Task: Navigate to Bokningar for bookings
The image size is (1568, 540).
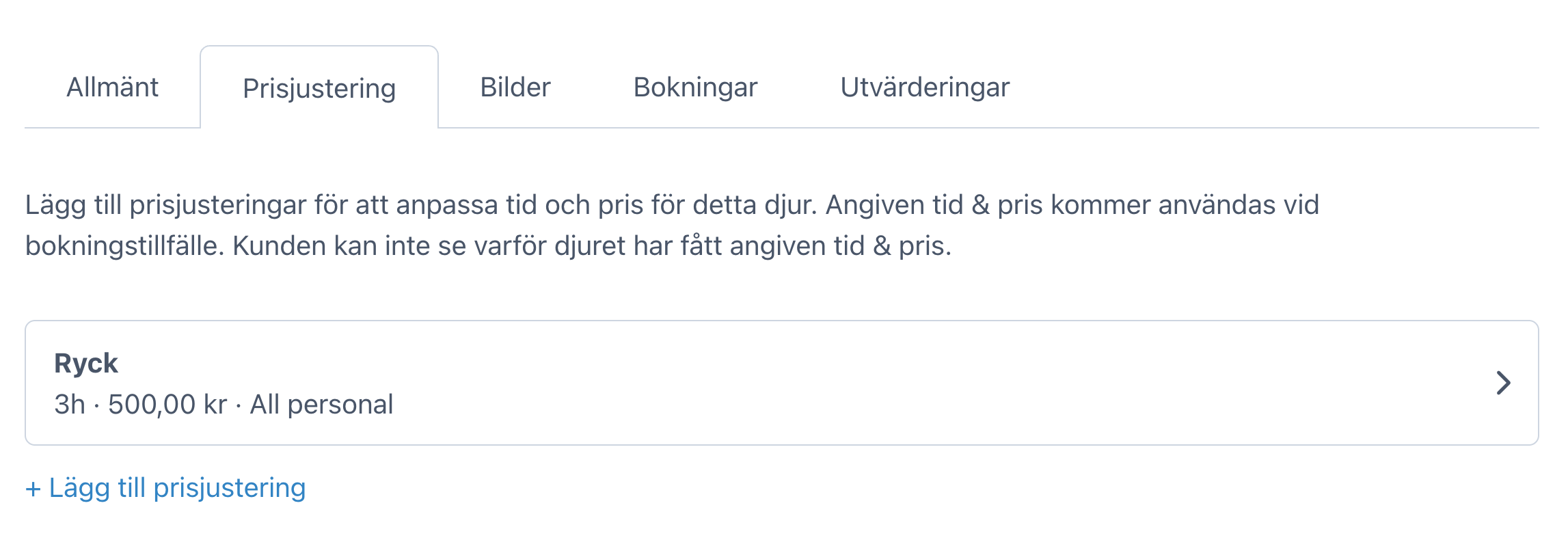Action: 694,87
